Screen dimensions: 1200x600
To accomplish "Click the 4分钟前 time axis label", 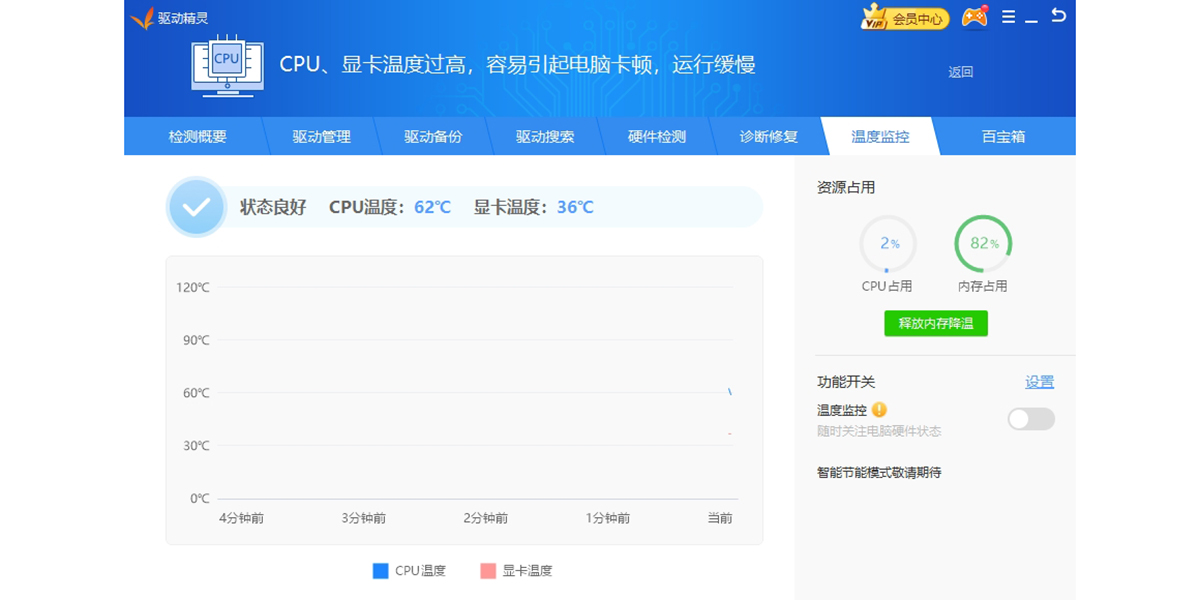I will coord(242,518).
